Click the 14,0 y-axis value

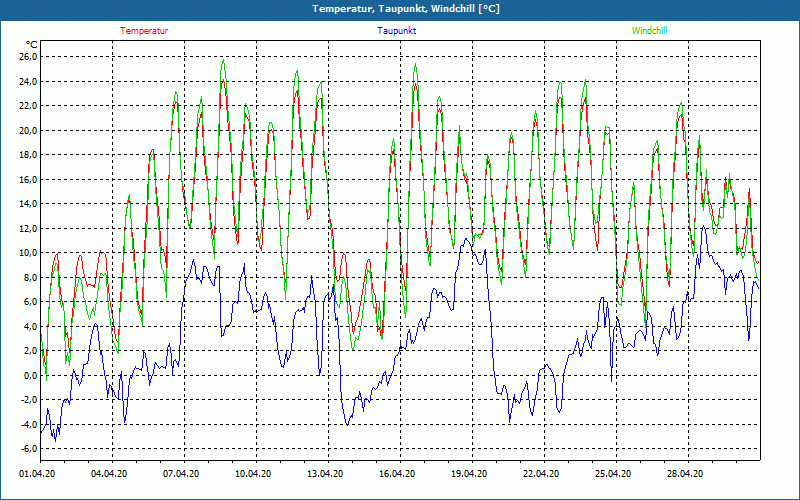28,204
